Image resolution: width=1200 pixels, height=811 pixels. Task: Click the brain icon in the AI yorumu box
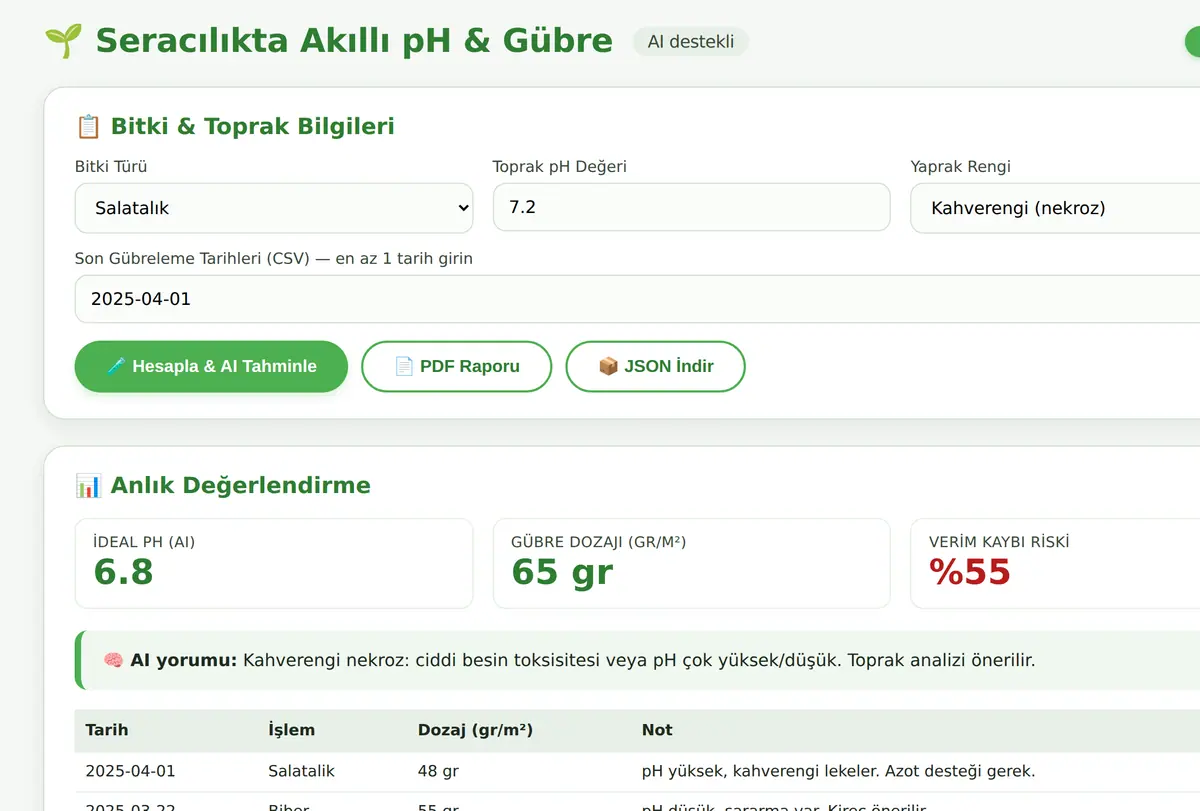pyautogui.click(x=113, y=660)
